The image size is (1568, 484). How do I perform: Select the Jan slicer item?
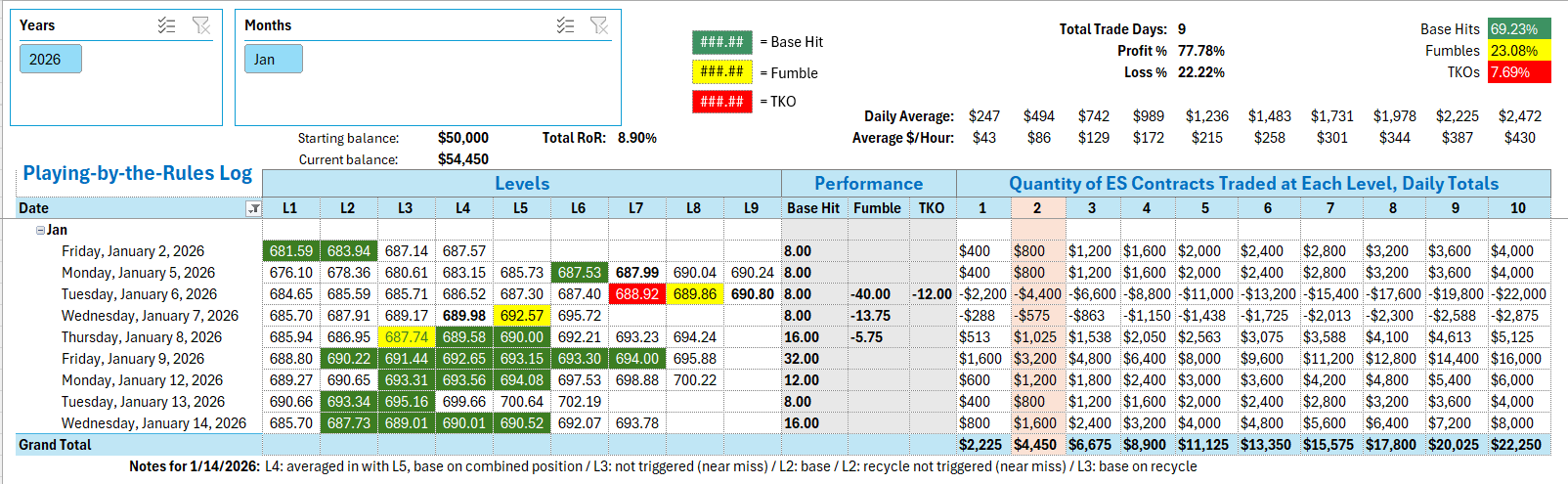click(x=273, y=60)
